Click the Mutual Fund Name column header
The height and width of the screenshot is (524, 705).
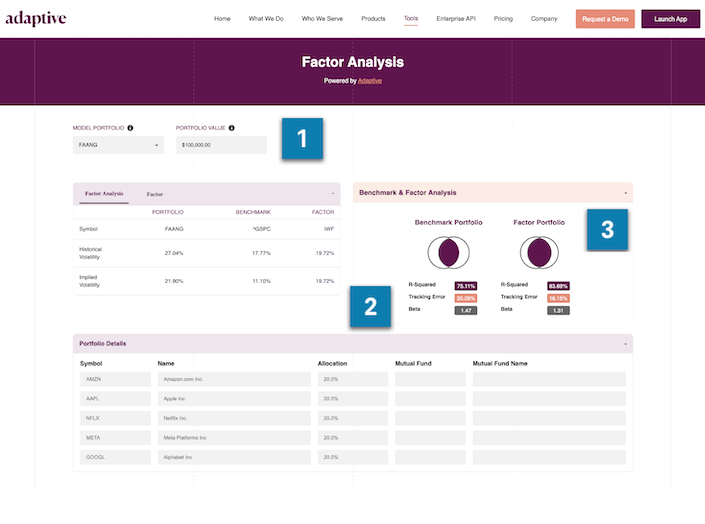pyautogui.click(x=500, y=363)
